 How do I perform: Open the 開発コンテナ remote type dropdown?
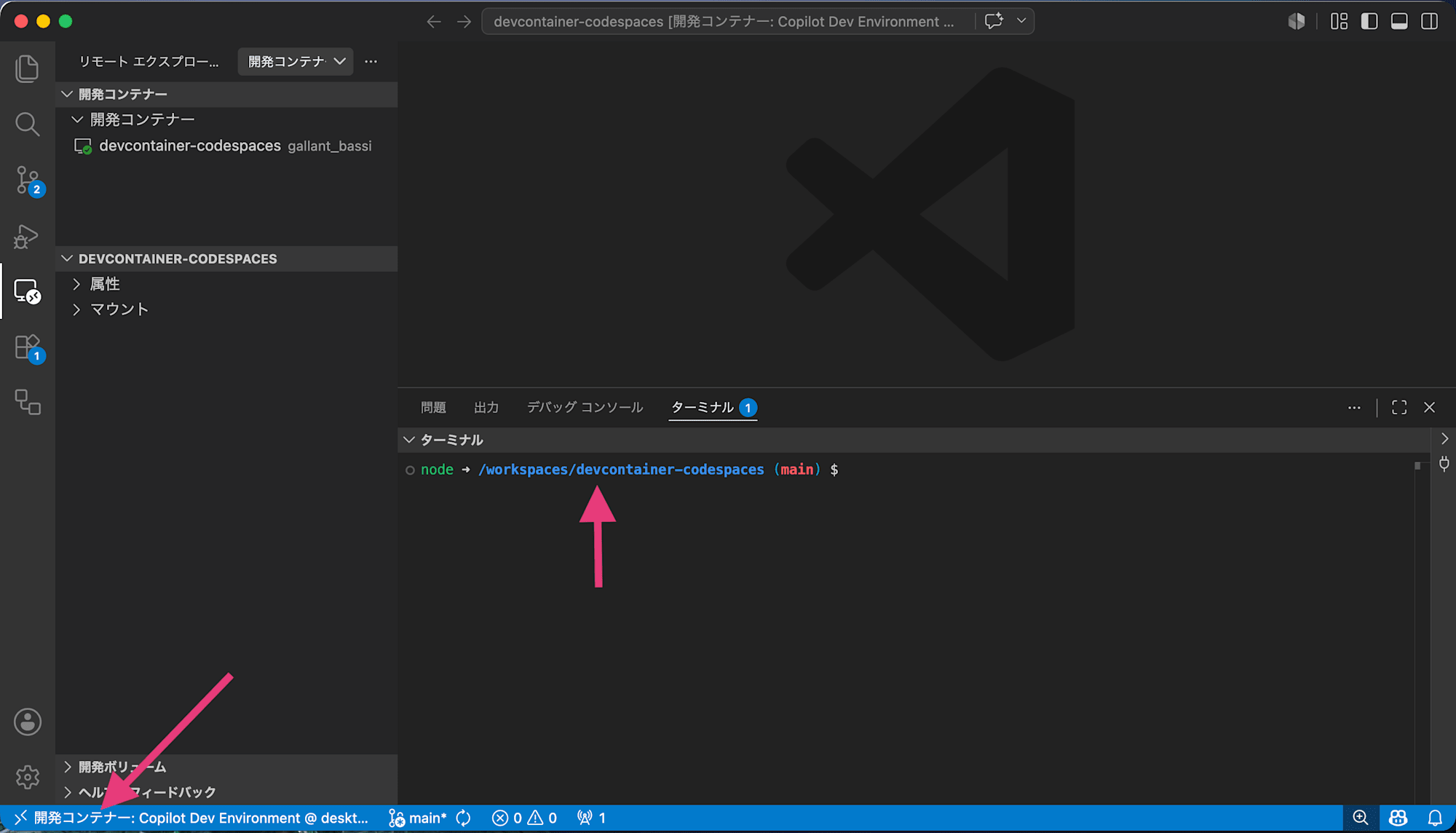296,61
